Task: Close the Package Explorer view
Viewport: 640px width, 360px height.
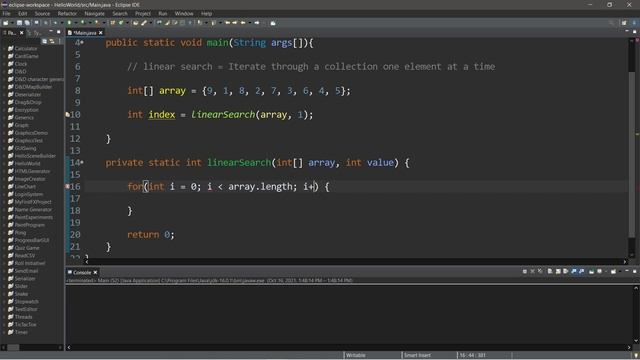Action: point(22,33)
